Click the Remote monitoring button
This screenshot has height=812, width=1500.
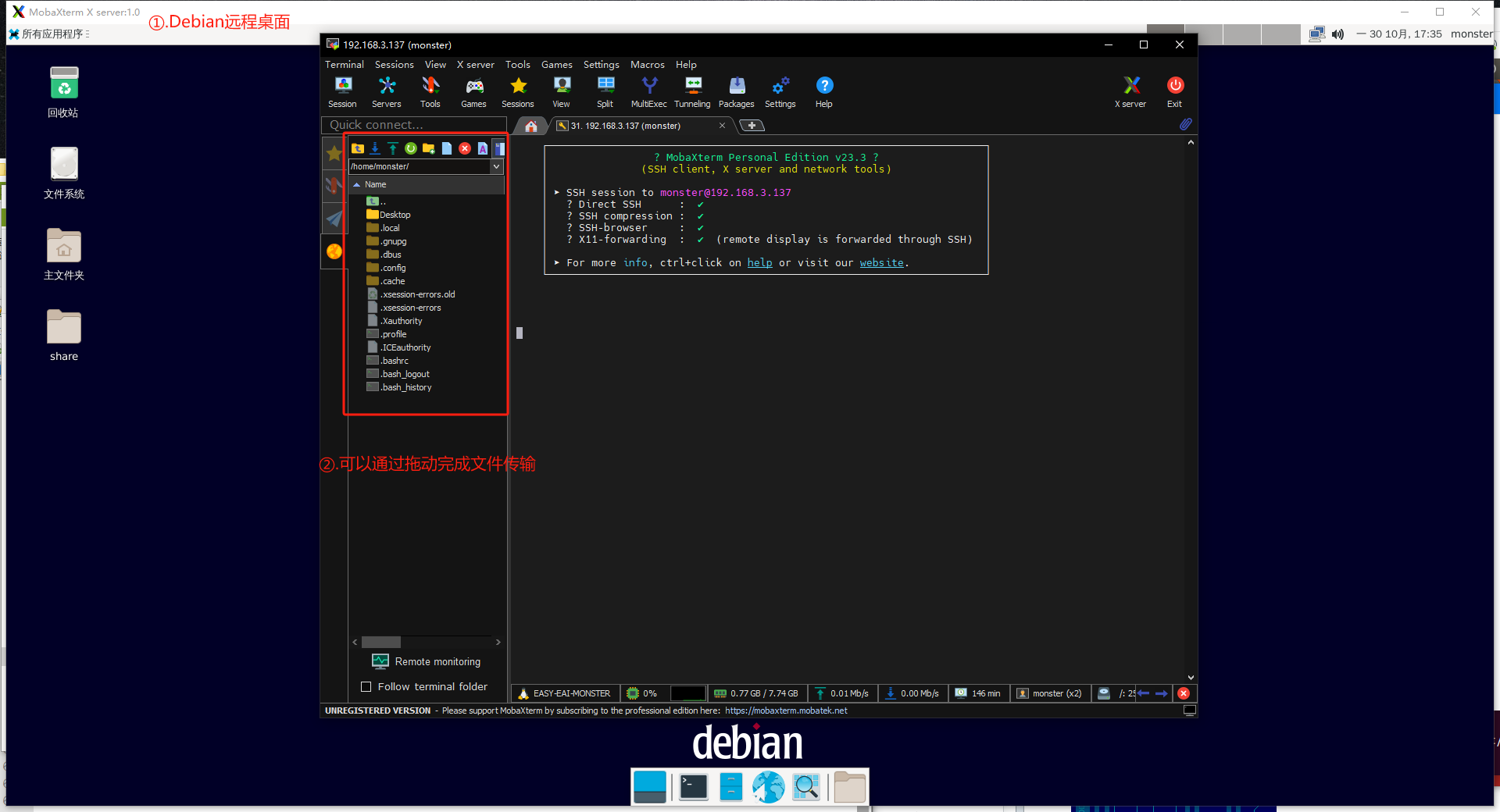coord(427,661)
